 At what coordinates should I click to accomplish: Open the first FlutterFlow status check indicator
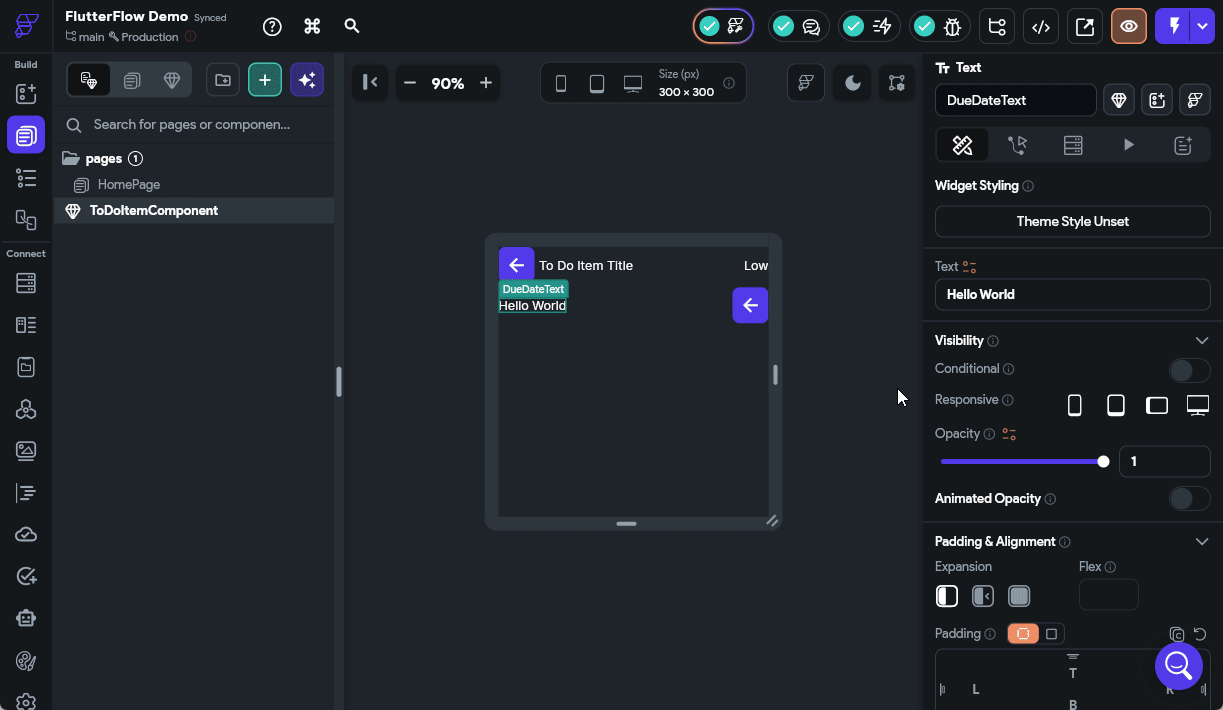pos(723,26)
